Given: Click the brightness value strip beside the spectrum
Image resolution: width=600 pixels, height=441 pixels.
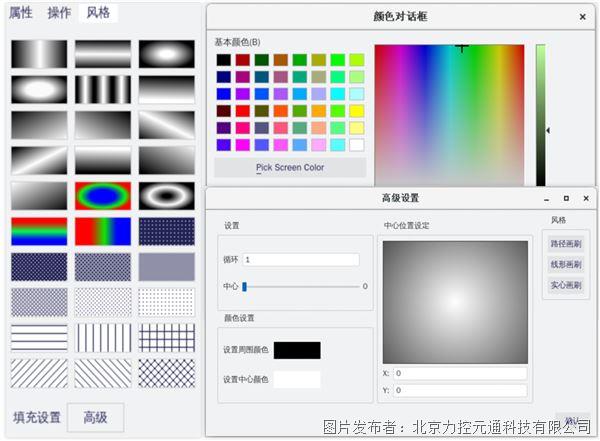Looking at the screenshot, I should 541,115.
